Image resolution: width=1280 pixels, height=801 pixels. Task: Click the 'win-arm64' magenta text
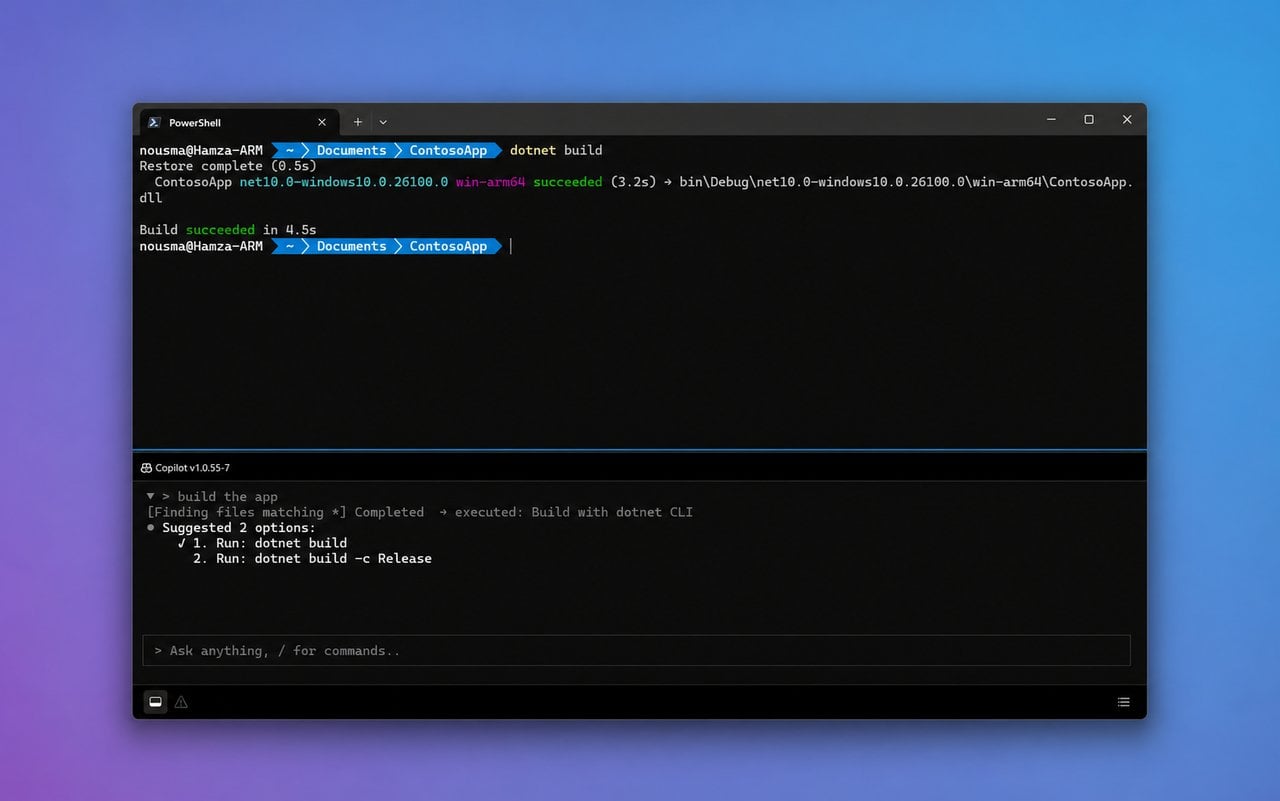(x=490, y=182)
